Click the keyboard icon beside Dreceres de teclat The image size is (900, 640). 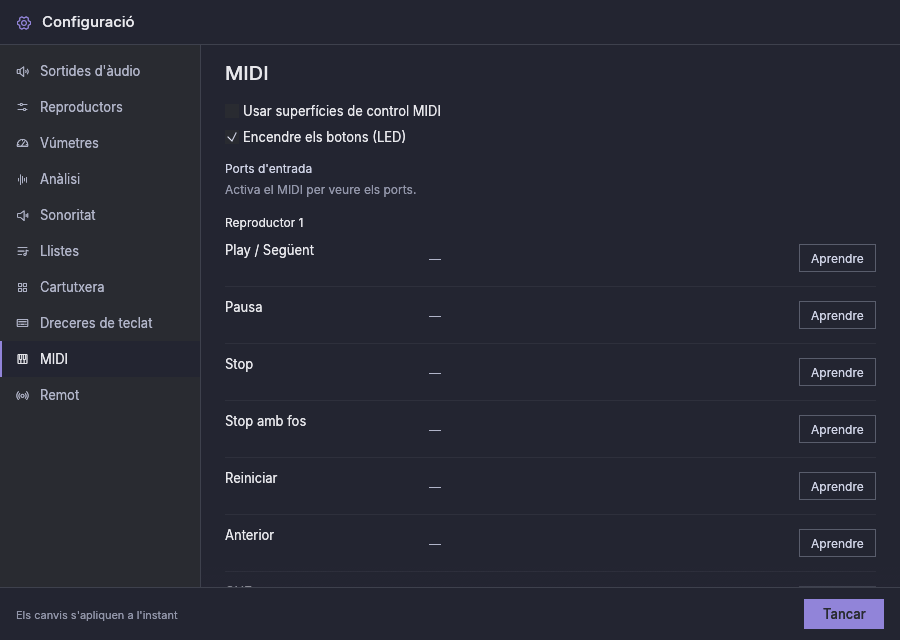(22, 323)
